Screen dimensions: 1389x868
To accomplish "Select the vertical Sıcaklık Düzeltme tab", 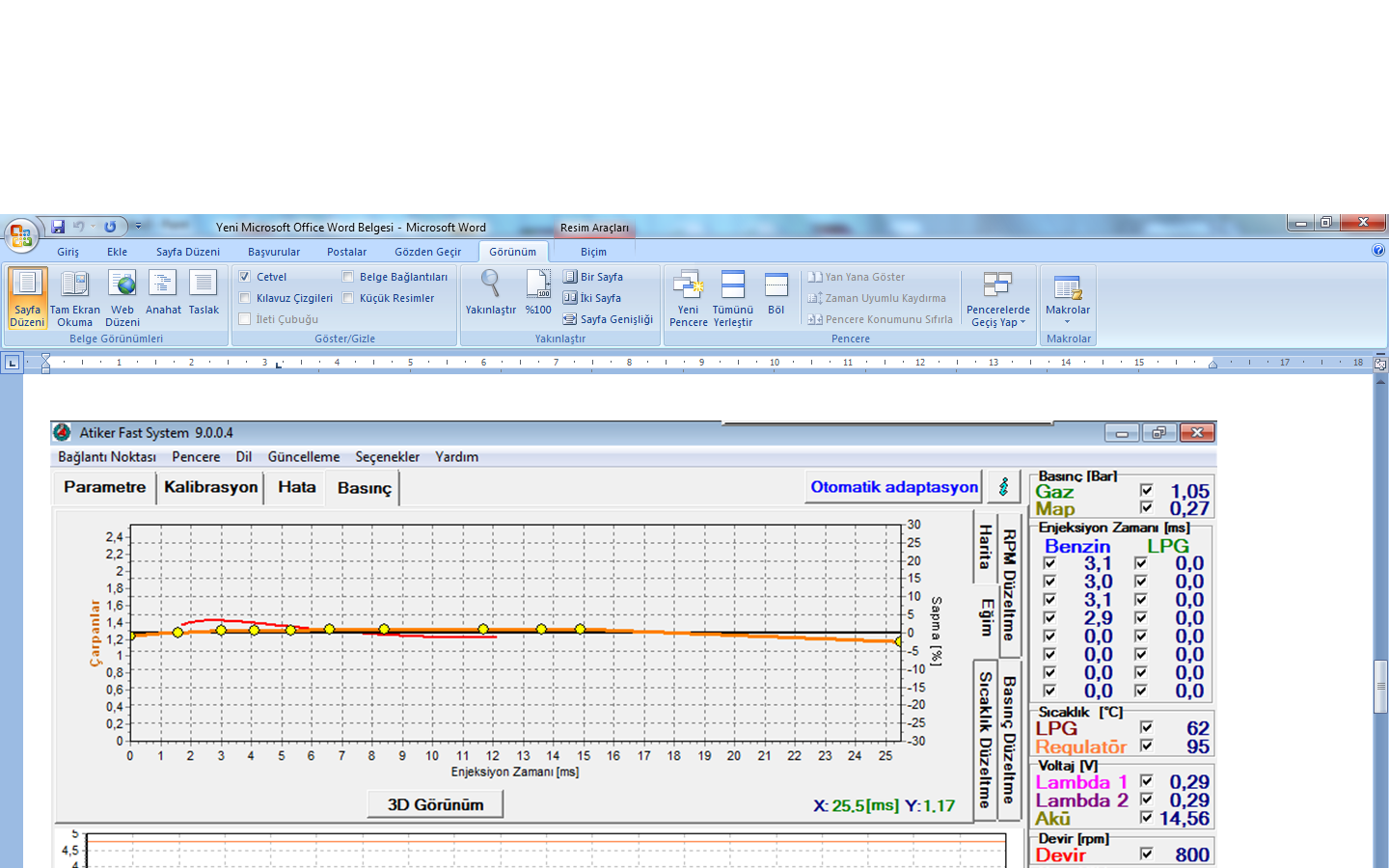I will point(985,740).
